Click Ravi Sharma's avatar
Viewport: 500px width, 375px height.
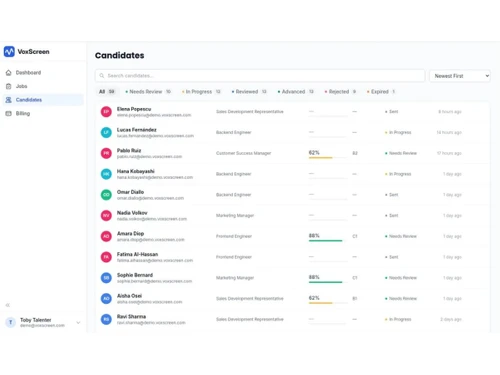coord(106,319)
